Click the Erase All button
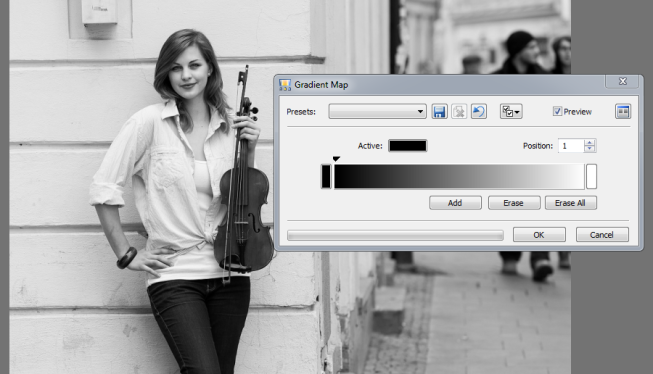This screenshot has width=653, height=374. pos(571,203)
